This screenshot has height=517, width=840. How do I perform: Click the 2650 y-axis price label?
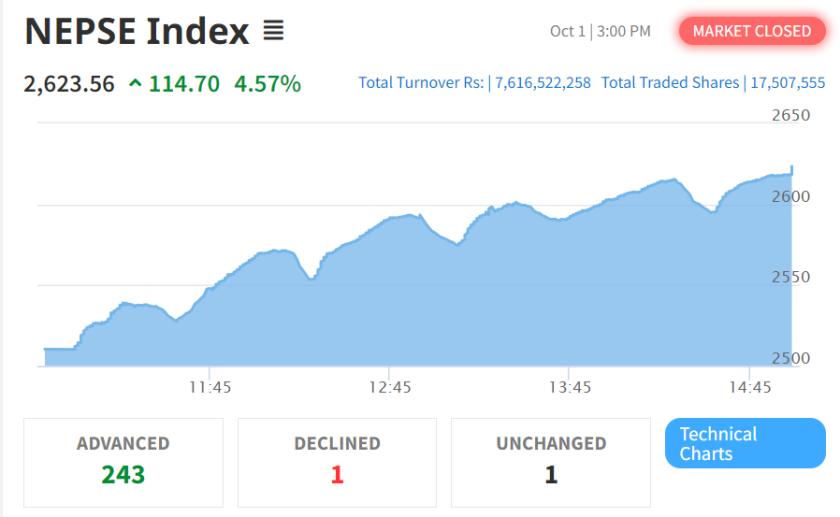791,116
